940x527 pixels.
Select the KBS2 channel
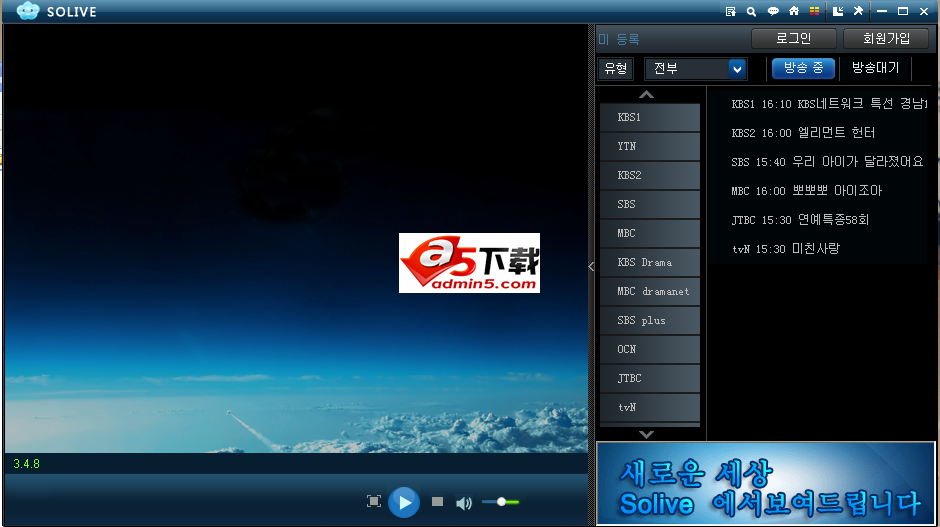650,175
